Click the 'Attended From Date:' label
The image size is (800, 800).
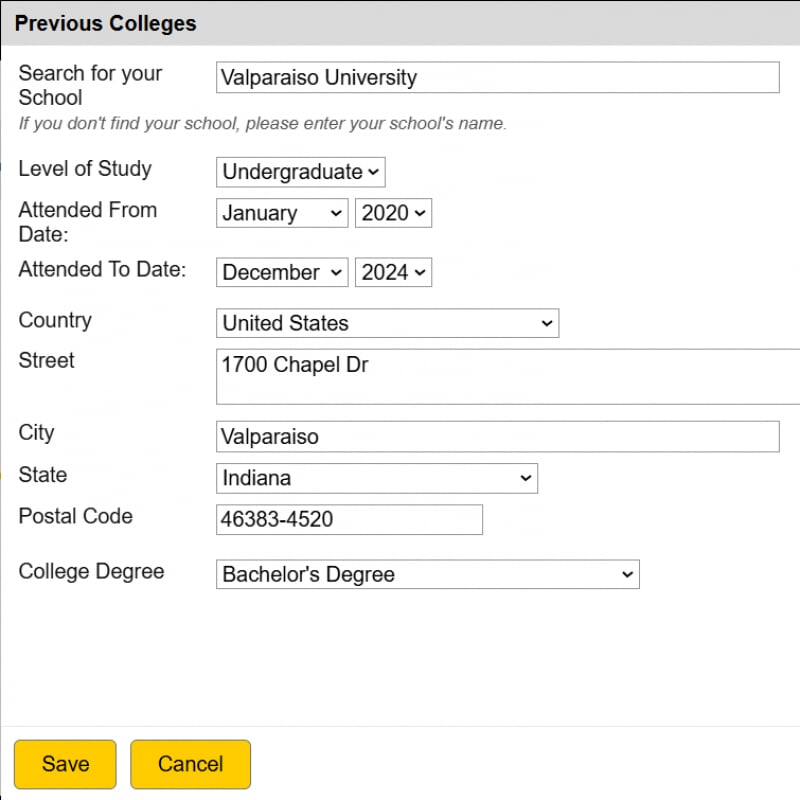pos(88,222)
